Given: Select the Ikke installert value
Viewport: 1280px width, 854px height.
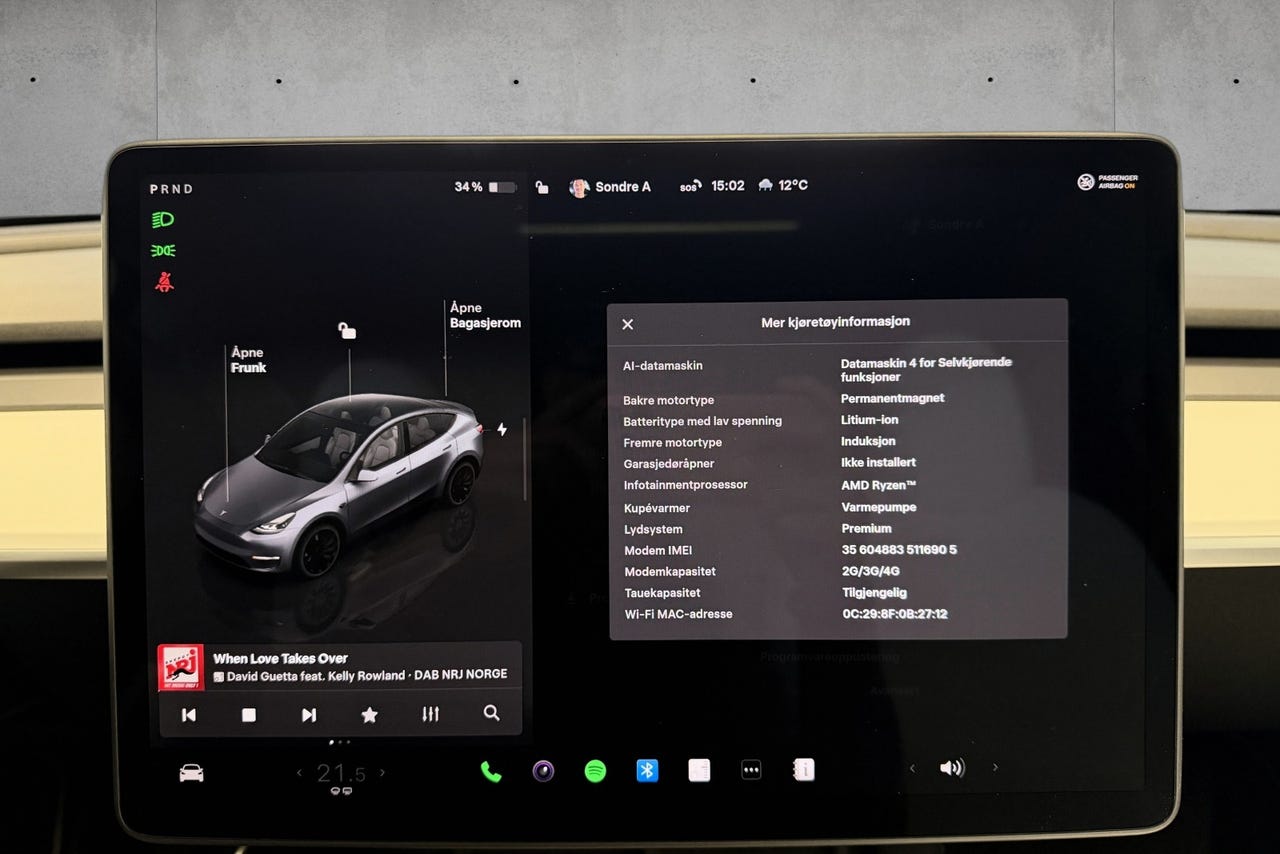Looking at the screenshot, I should coord(879,463).
